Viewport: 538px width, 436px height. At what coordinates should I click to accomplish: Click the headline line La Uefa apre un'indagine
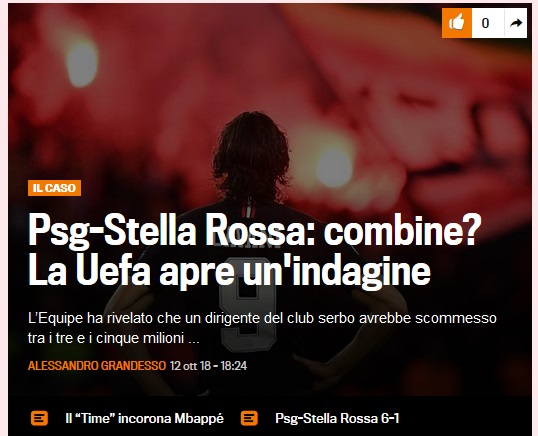229,271
